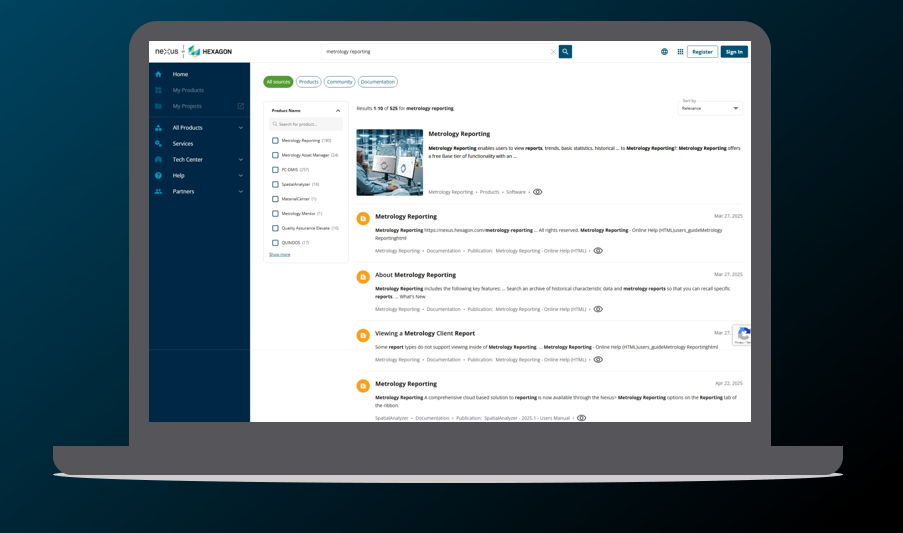This screenshot has width=903, height=533.
Task: Click the eye icon on the Mar 27 Metrology Reporting result
Action: click(598, 251)
